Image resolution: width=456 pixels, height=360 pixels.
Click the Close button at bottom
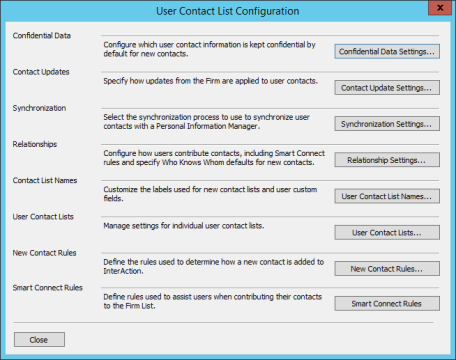39,340
